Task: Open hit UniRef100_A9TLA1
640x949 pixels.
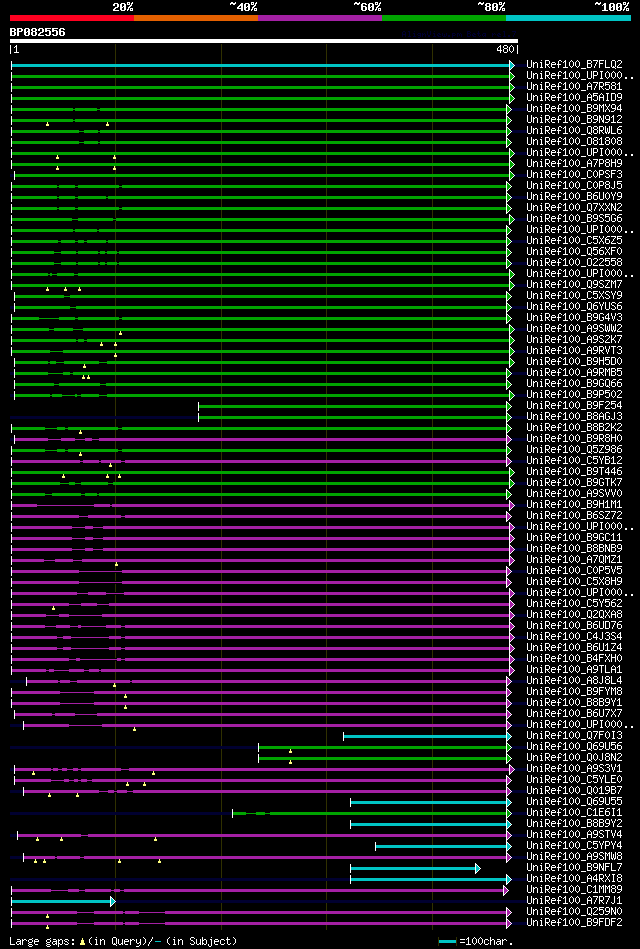Action: pyautogui.click(x=574, y=670)
